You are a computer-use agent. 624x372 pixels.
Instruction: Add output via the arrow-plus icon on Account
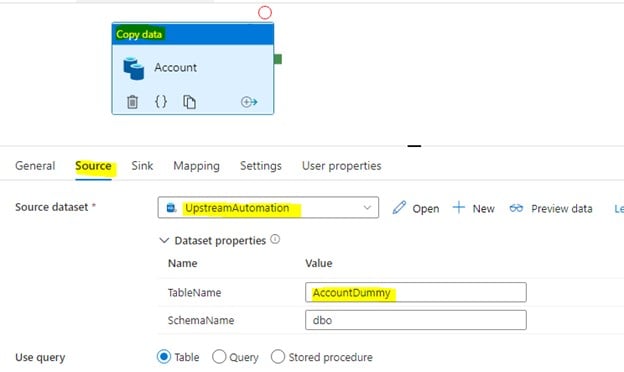249,102
